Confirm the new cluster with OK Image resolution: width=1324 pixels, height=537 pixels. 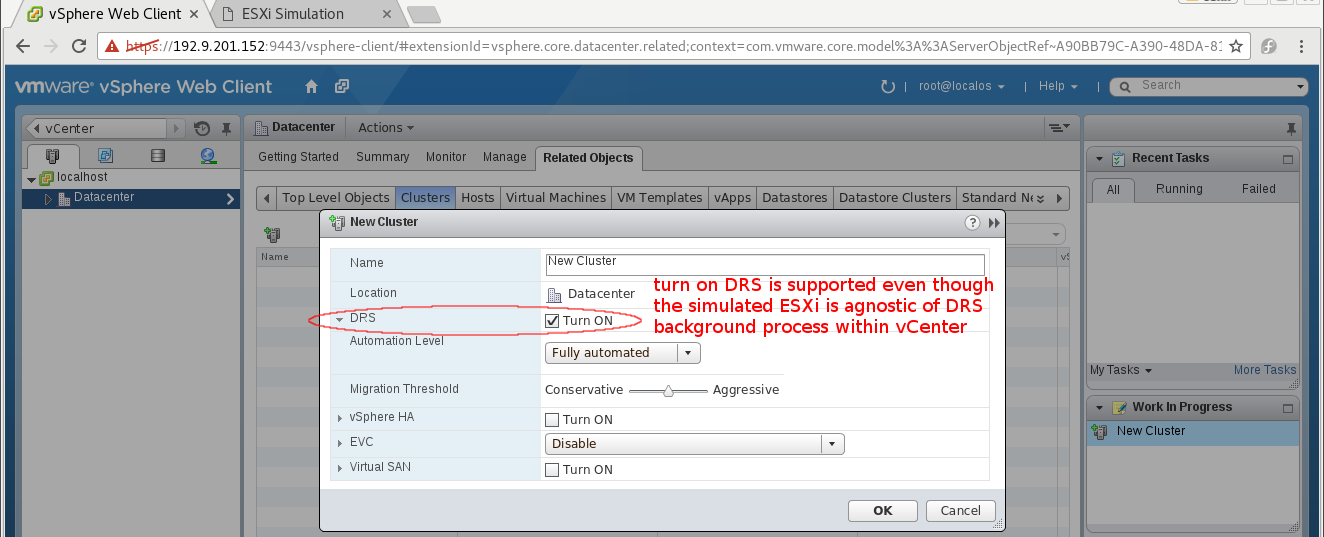(882, 511)
